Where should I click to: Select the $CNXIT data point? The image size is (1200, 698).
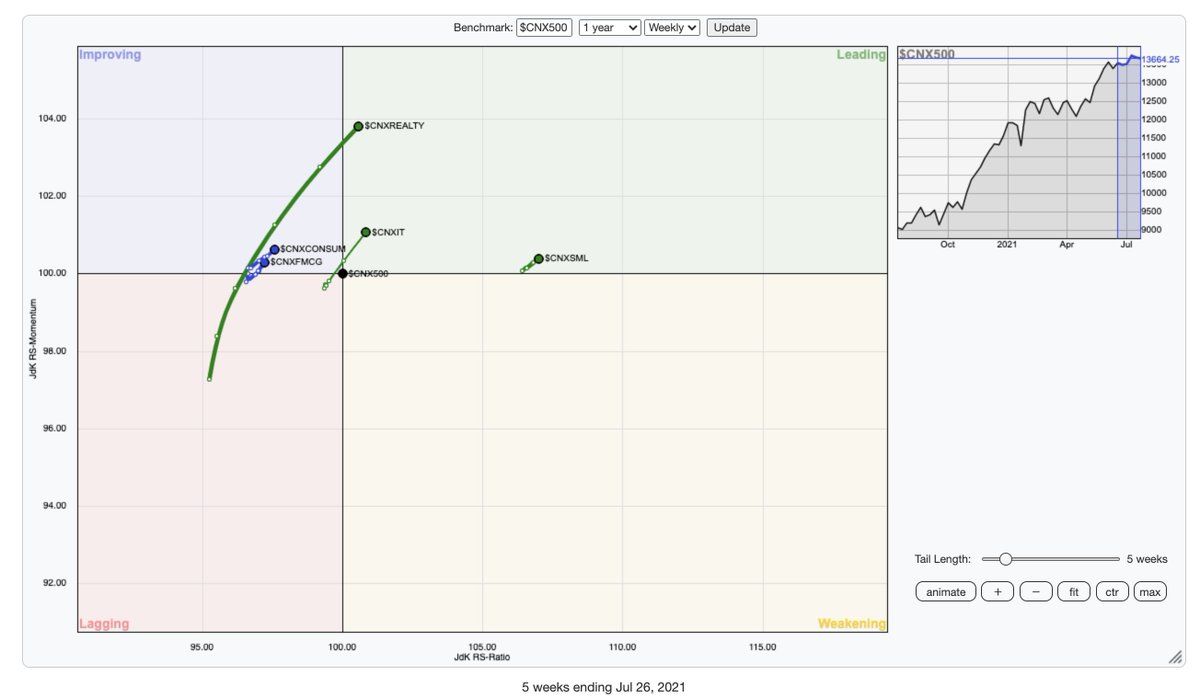pyautogui.click(x=364, y=230)
